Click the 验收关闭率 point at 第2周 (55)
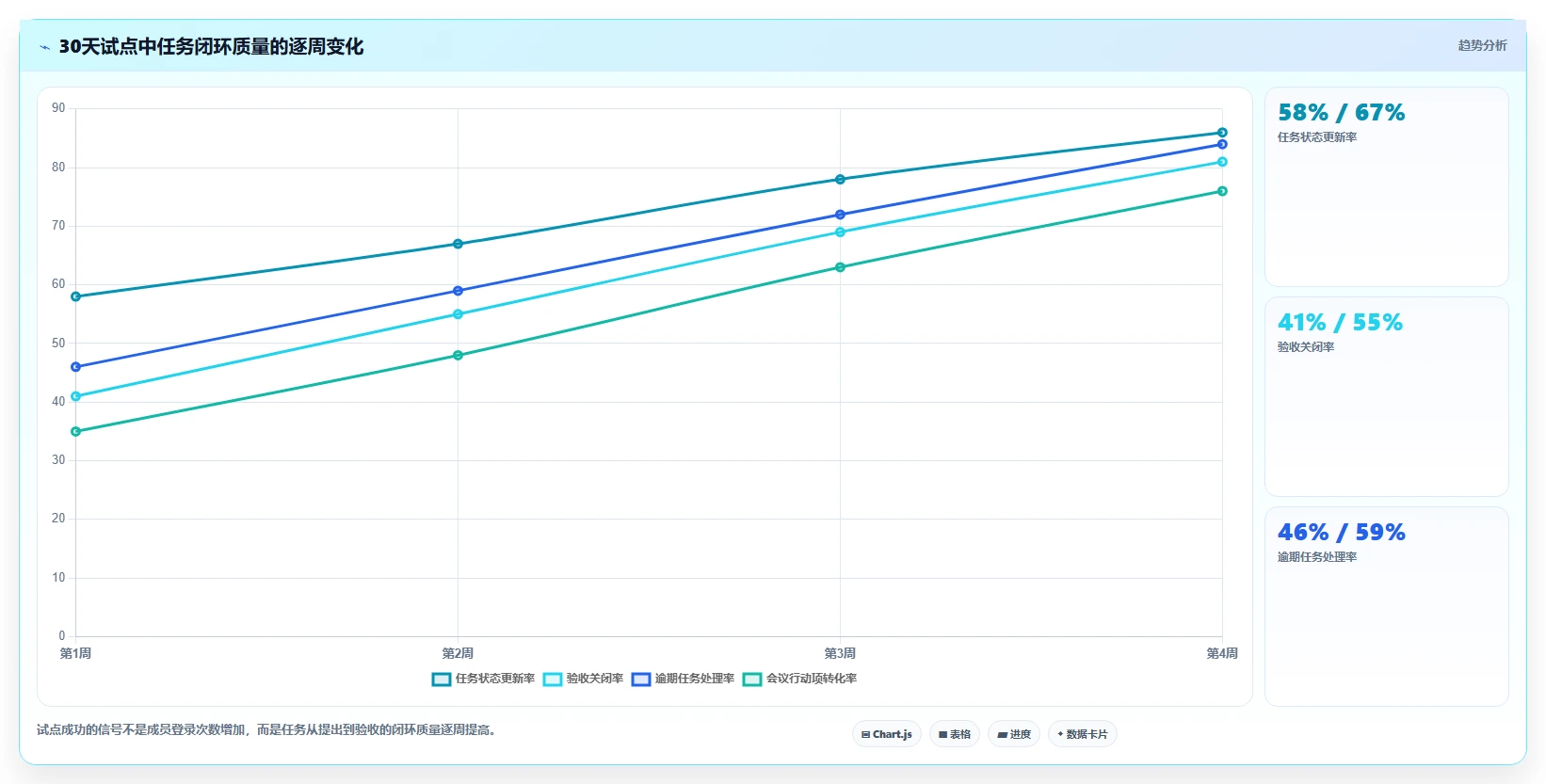This screenshot has width=1546, height=784. tap(459, 314)
